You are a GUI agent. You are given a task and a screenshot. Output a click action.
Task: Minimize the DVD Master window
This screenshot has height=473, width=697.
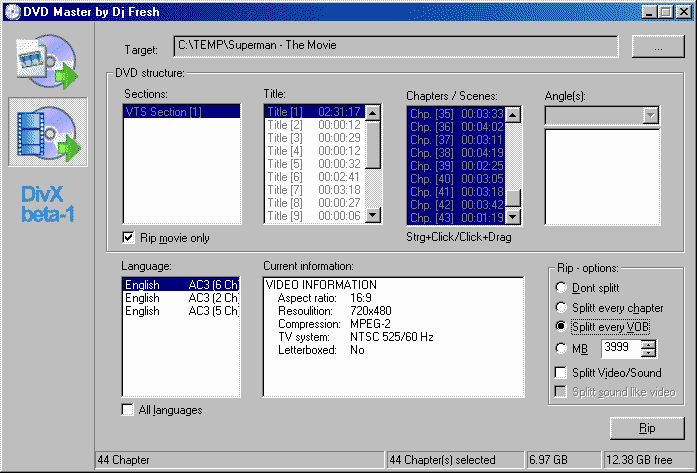(x=649, y=12)
